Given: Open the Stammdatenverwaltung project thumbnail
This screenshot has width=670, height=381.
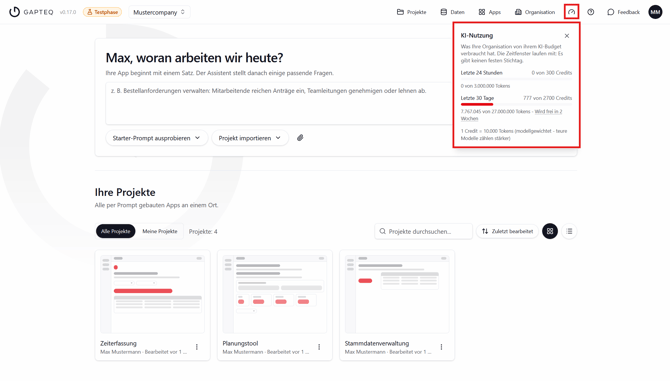Looking at the screenshot, I should [397, 294].
